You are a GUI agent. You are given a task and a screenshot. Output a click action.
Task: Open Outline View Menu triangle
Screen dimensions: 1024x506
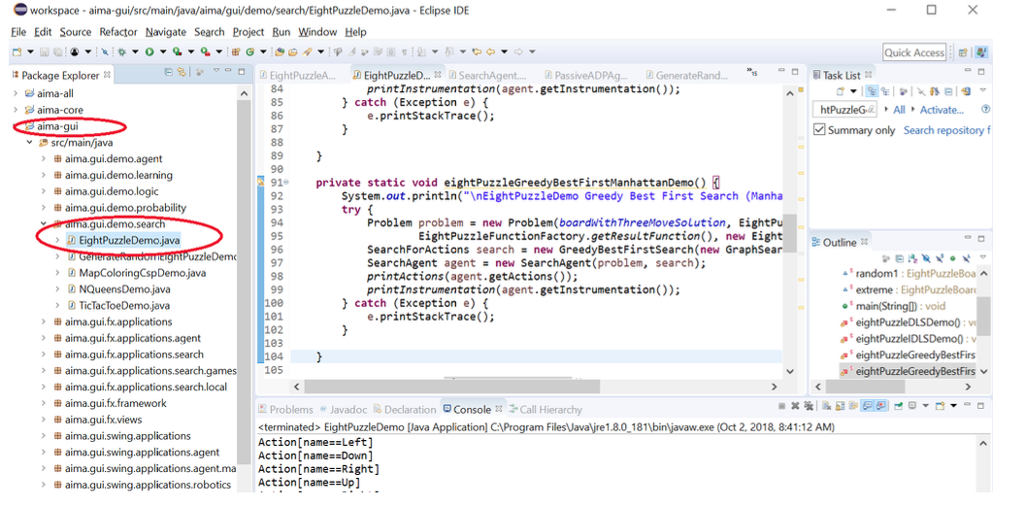983,257
